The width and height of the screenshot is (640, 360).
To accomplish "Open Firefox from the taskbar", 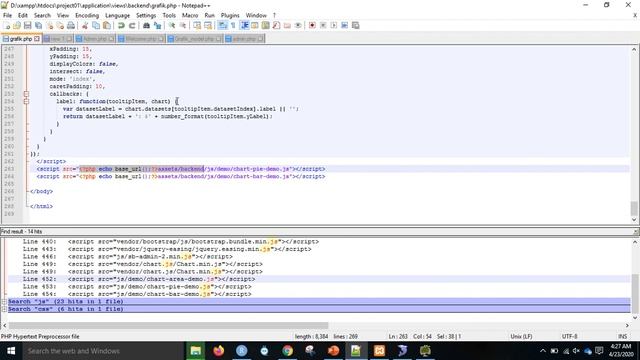I will pos(219,351).
